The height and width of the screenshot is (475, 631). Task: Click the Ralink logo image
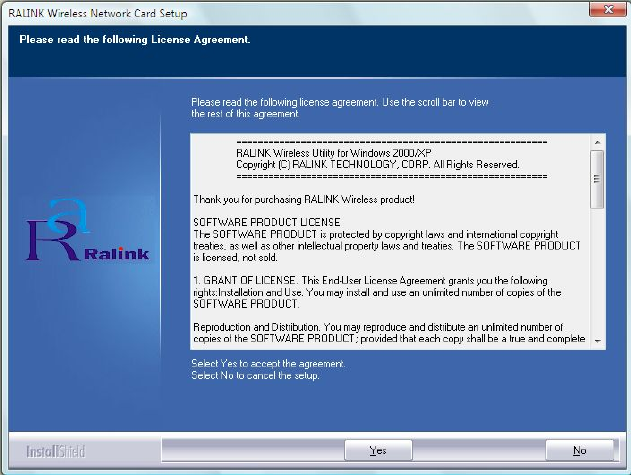tap(88, 229)
